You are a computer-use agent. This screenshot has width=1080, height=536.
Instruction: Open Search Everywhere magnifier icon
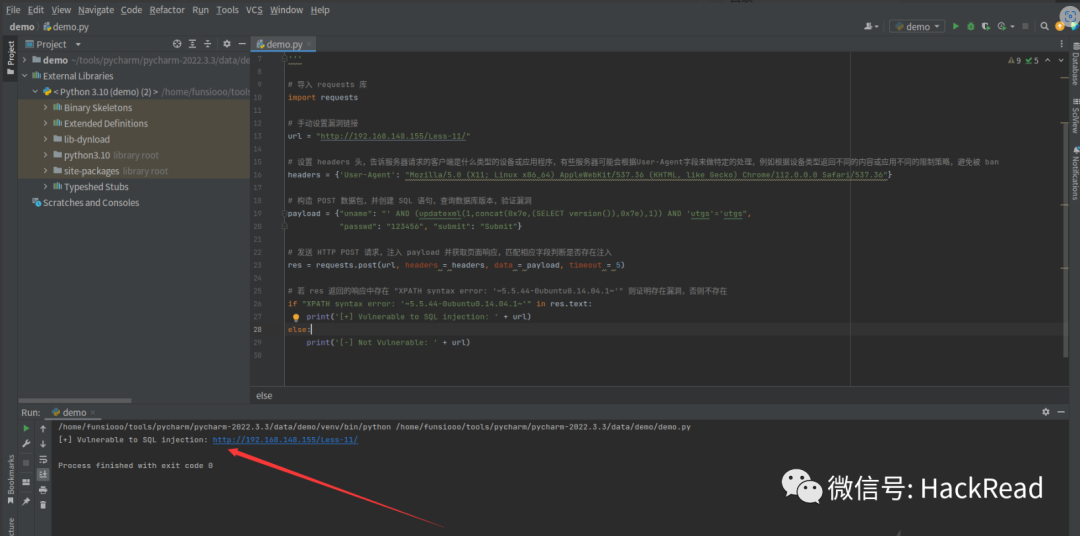point(1045,26)
